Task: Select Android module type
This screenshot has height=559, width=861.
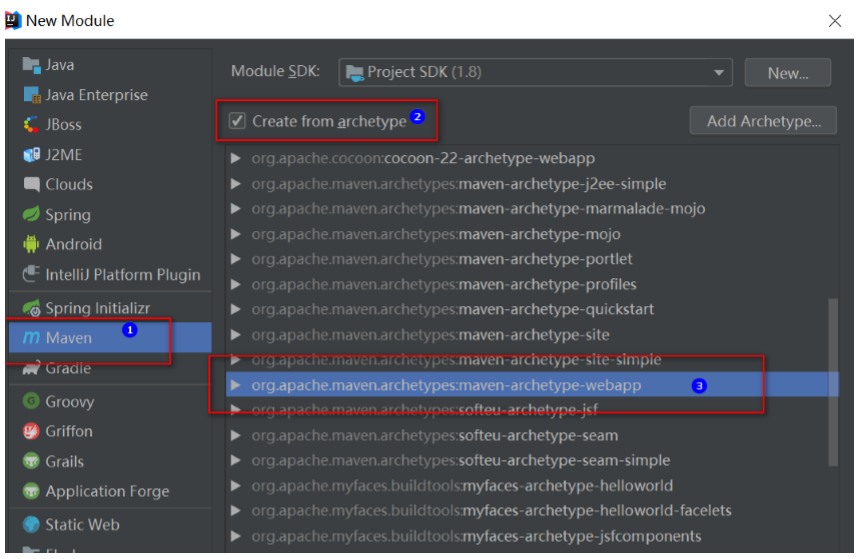Action: click(110, 244)
